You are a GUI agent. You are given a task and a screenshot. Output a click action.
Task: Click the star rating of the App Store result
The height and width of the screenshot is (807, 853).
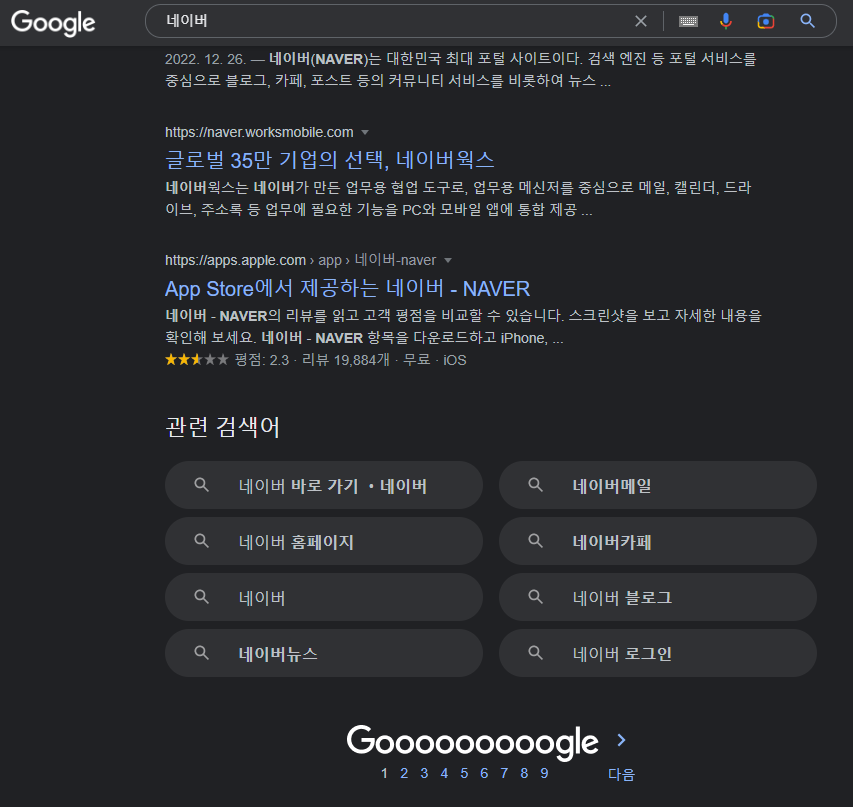point(196,360)
